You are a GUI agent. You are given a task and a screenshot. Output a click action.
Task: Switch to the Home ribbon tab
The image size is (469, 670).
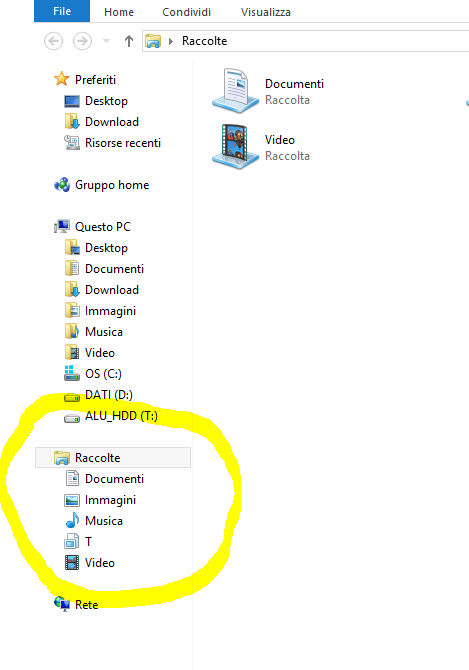[119, 12]
